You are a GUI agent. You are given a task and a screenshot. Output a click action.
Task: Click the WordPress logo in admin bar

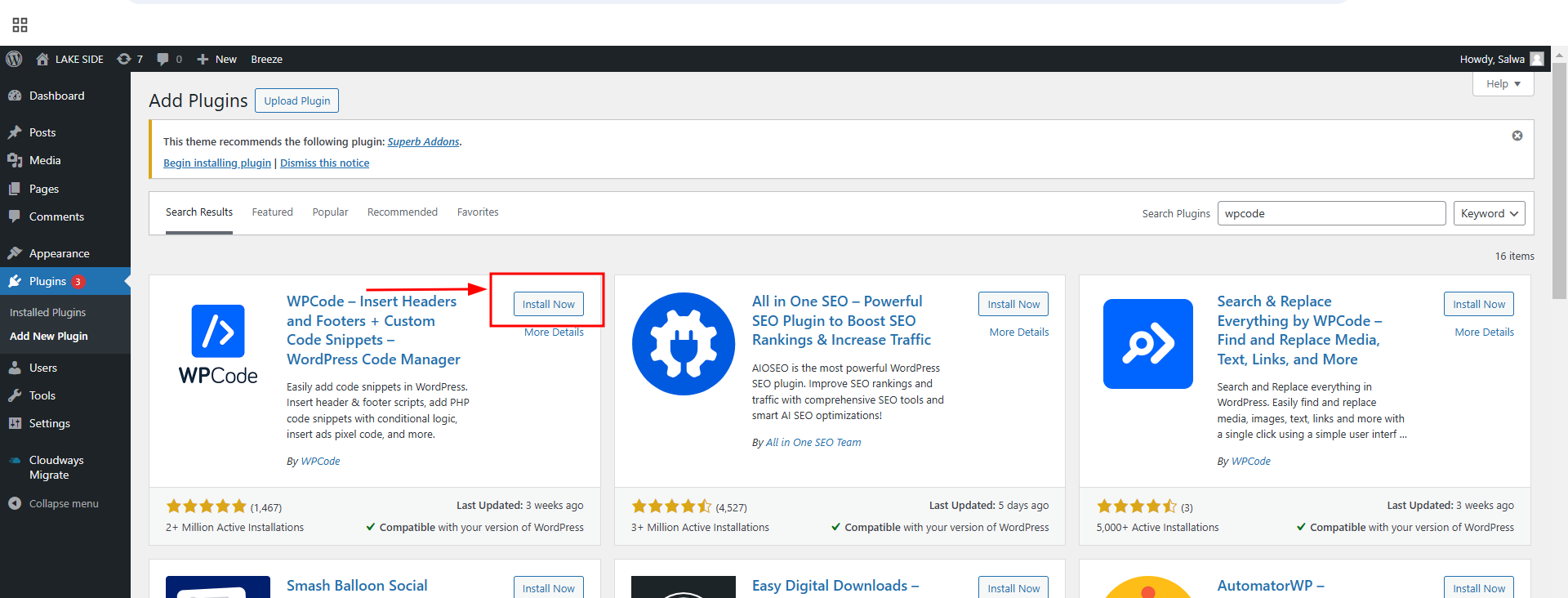[14, 59]
